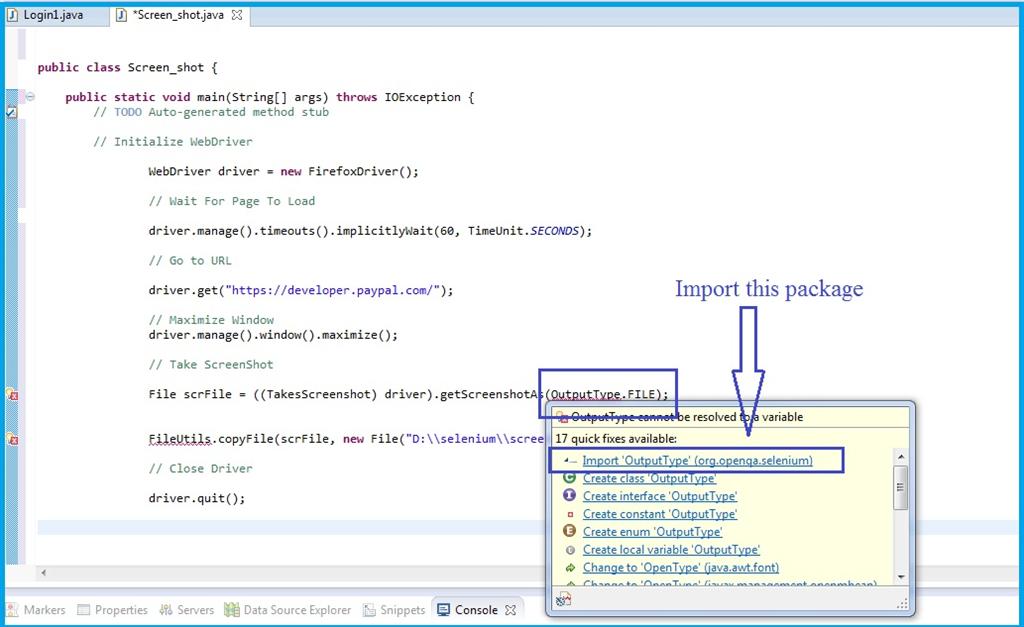Open the Servers view tab
Screen dimensions: 1024x627
(x=187, y=610)
